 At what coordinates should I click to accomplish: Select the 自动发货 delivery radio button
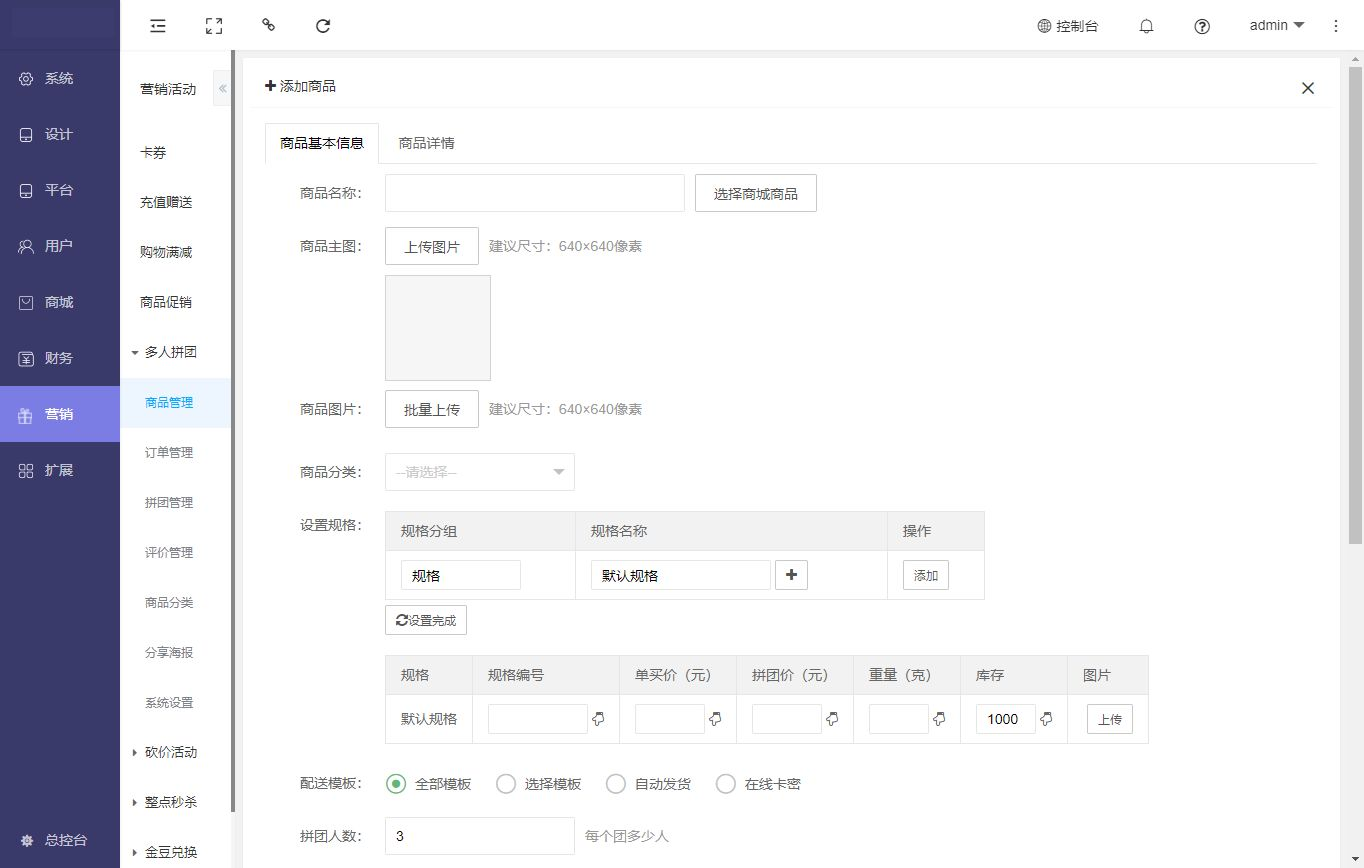[616, 784]
